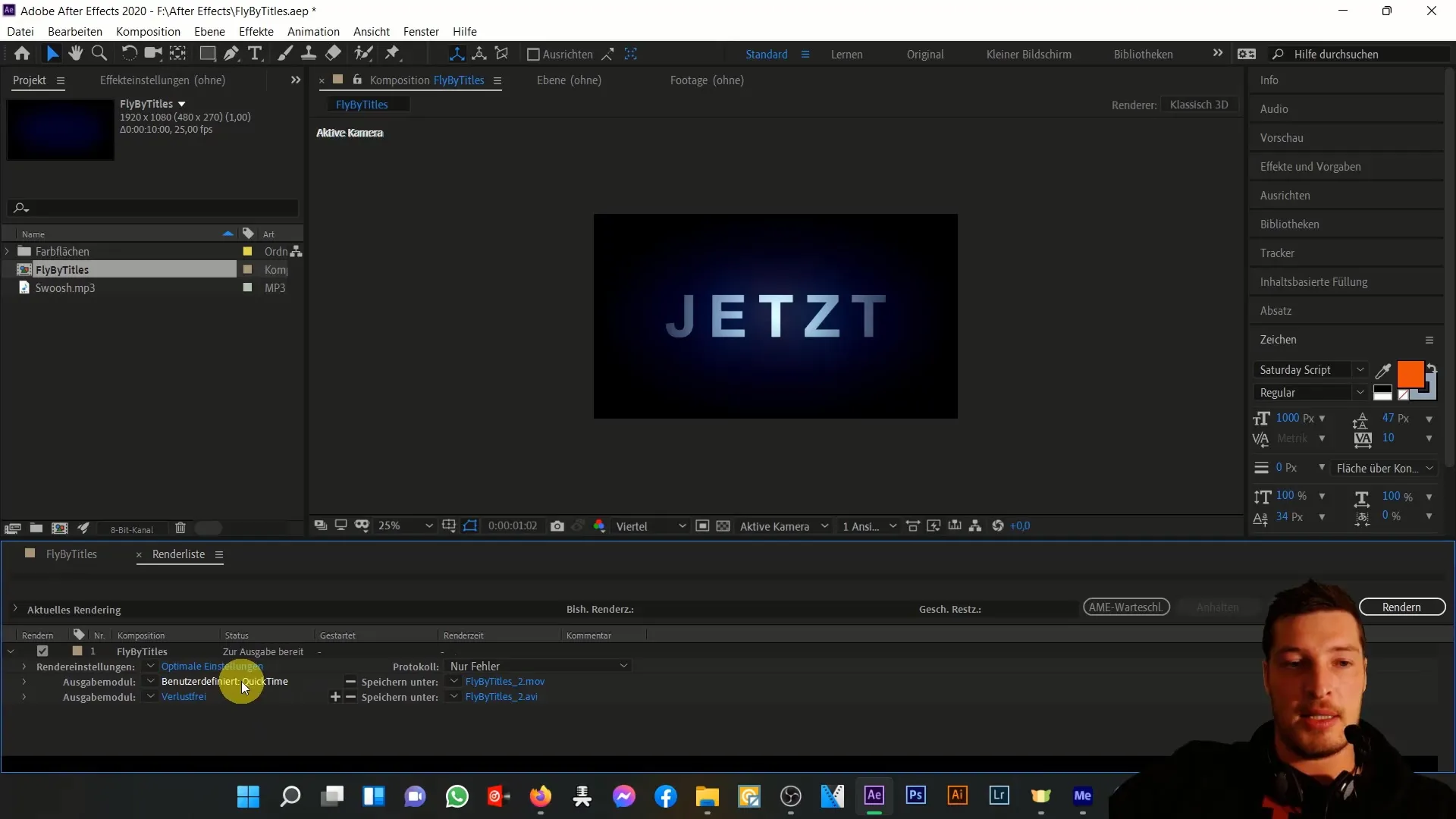Open Komposition menu in menu bar
The width and height of the screenshot is (1456, 819).
click(148, 31)
